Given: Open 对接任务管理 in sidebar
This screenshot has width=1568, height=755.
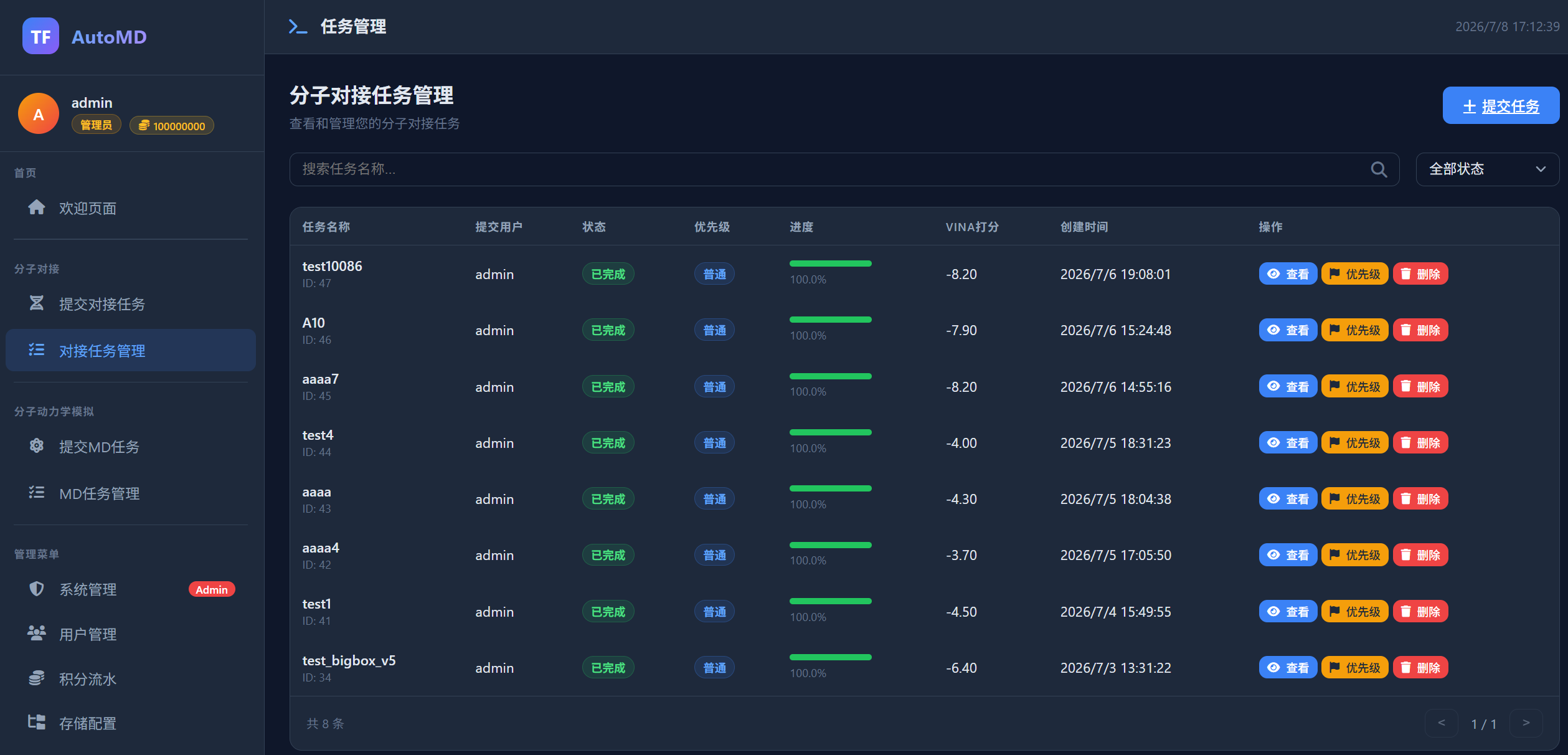Looking at the screenshot, I should [x=131, y=350].
